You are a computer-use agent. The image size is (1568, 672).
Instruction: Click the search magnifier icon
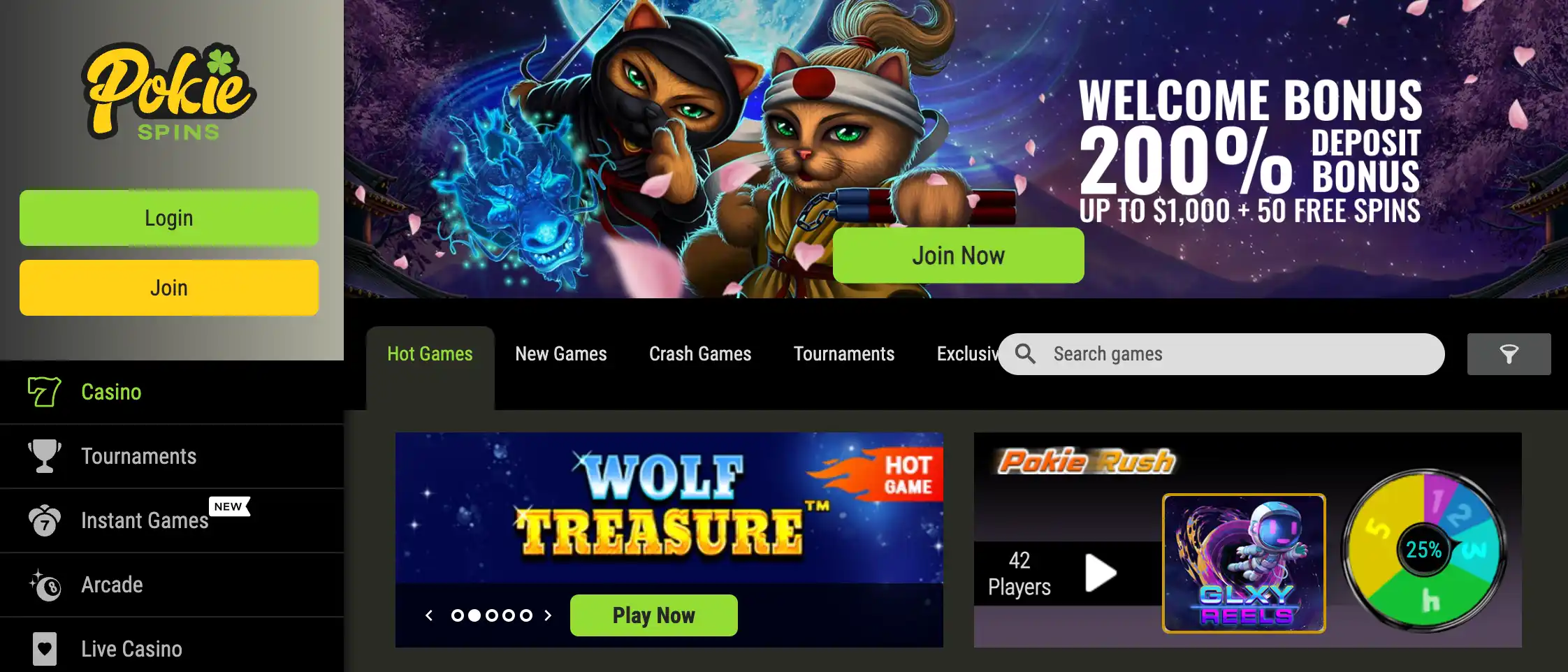tap(1025, 354)
